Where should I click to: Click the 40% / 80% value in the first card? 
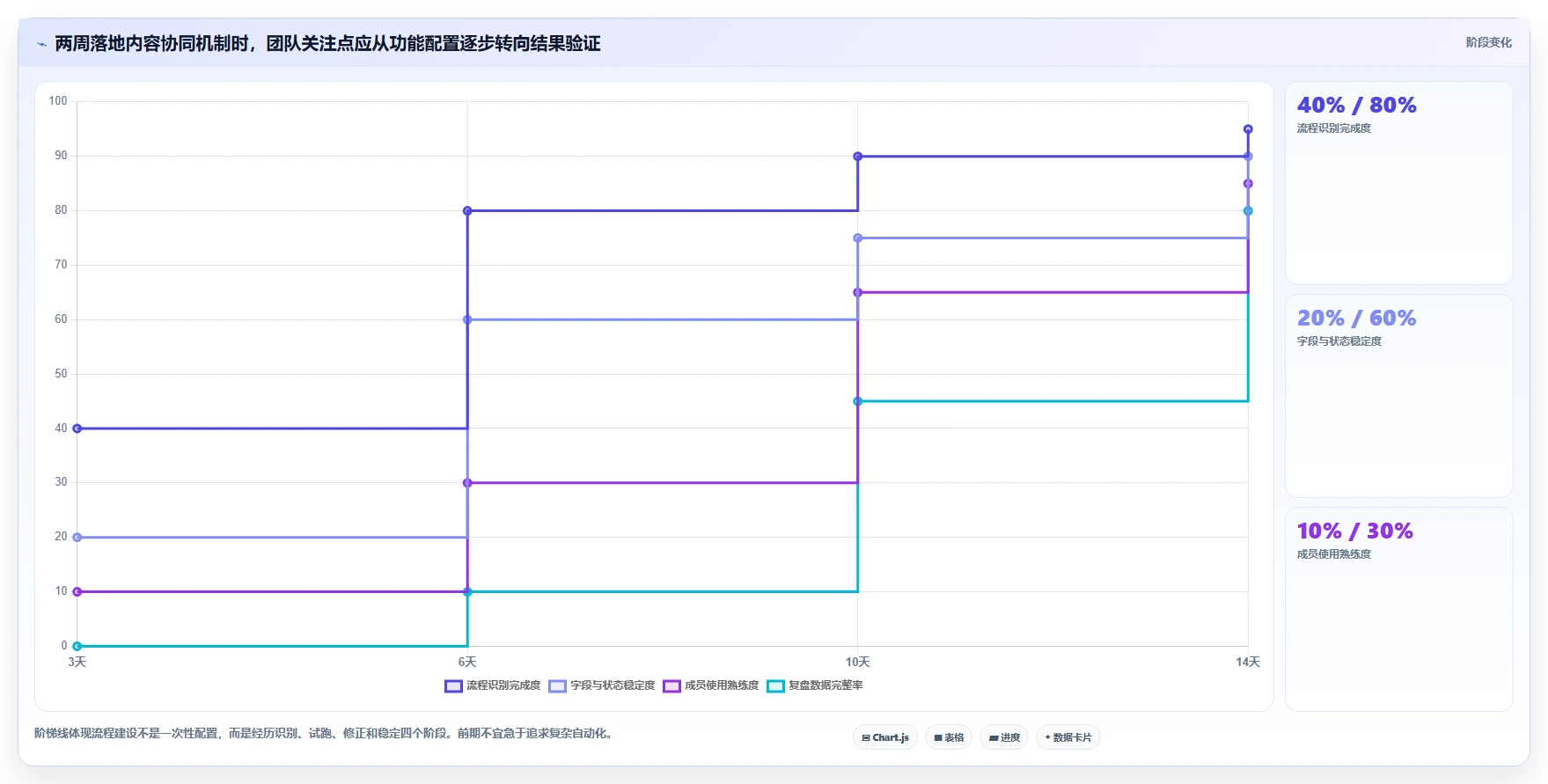click(x=1356, y=106)
